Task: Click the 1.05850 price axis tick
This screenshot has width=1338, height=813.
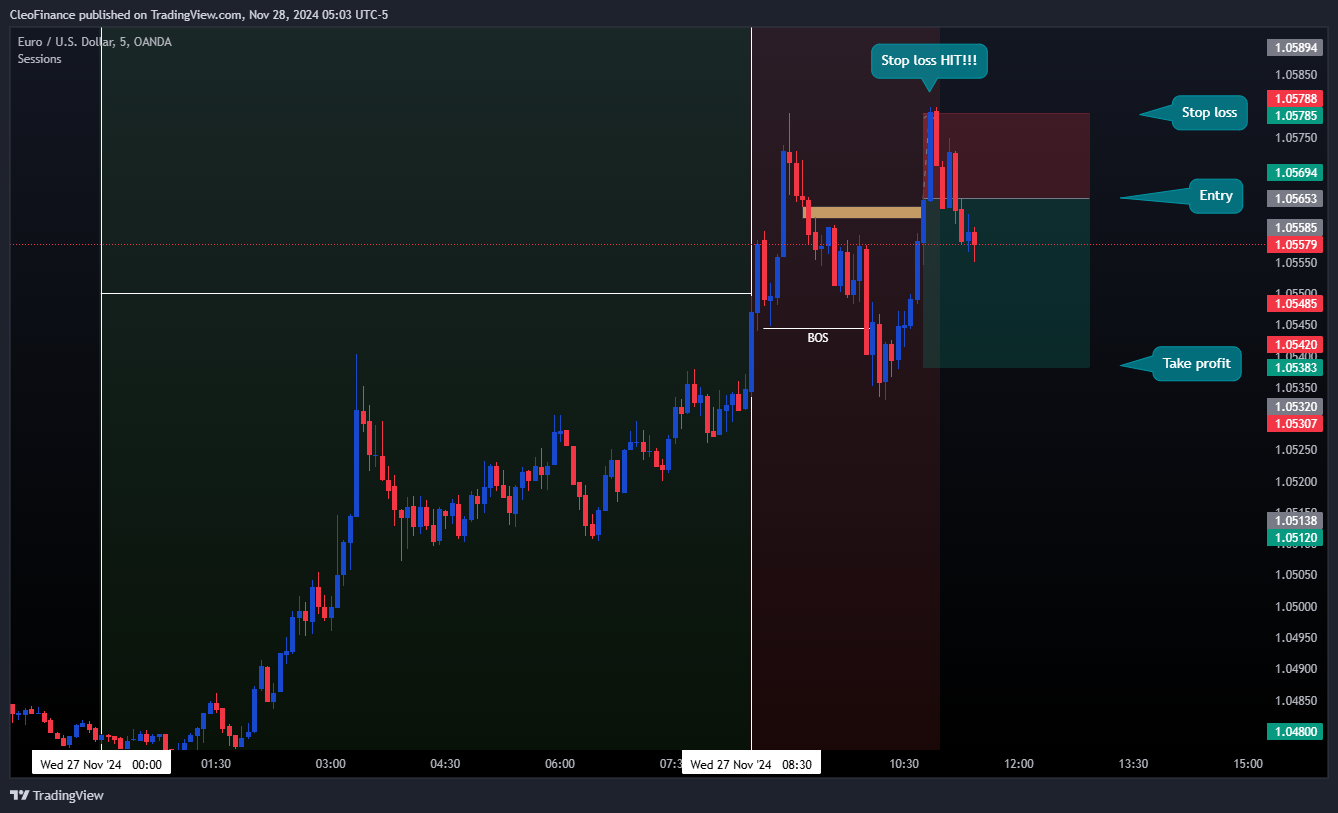Action: point(1295,74)
